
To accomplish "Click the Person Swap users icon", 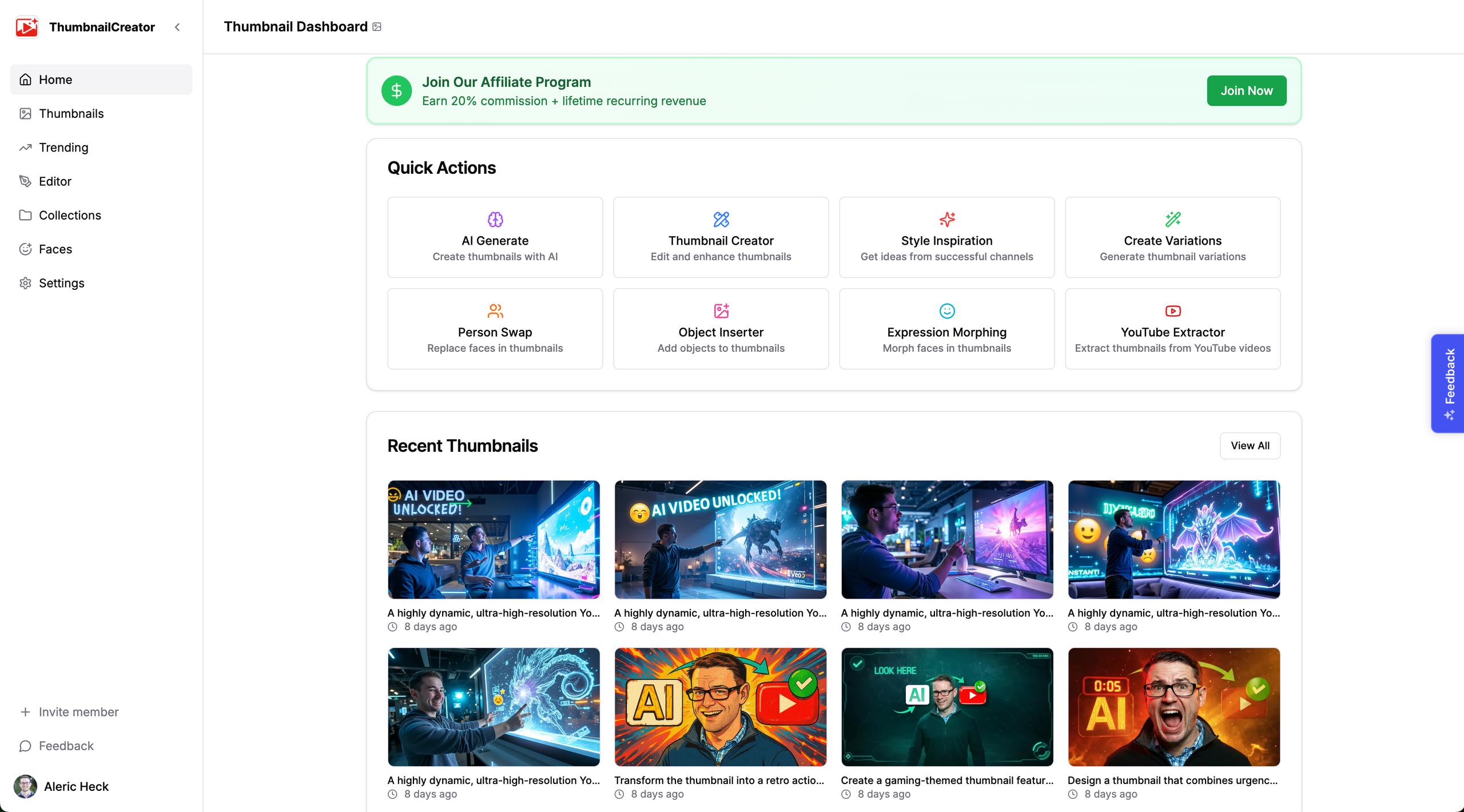I will tap(495, 311).
